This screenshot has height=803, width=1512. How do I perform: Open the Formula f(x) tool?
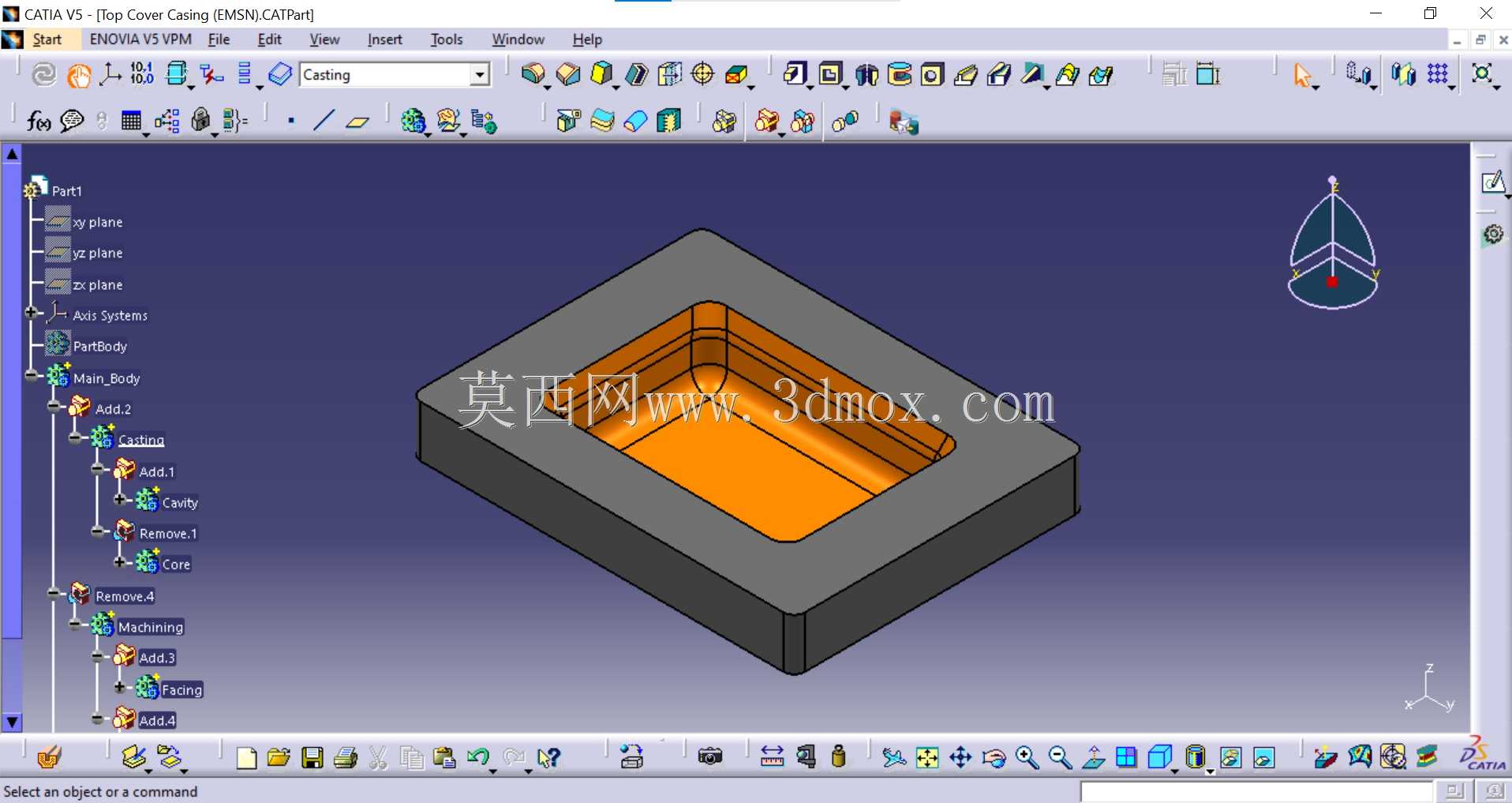coord(39,121)
